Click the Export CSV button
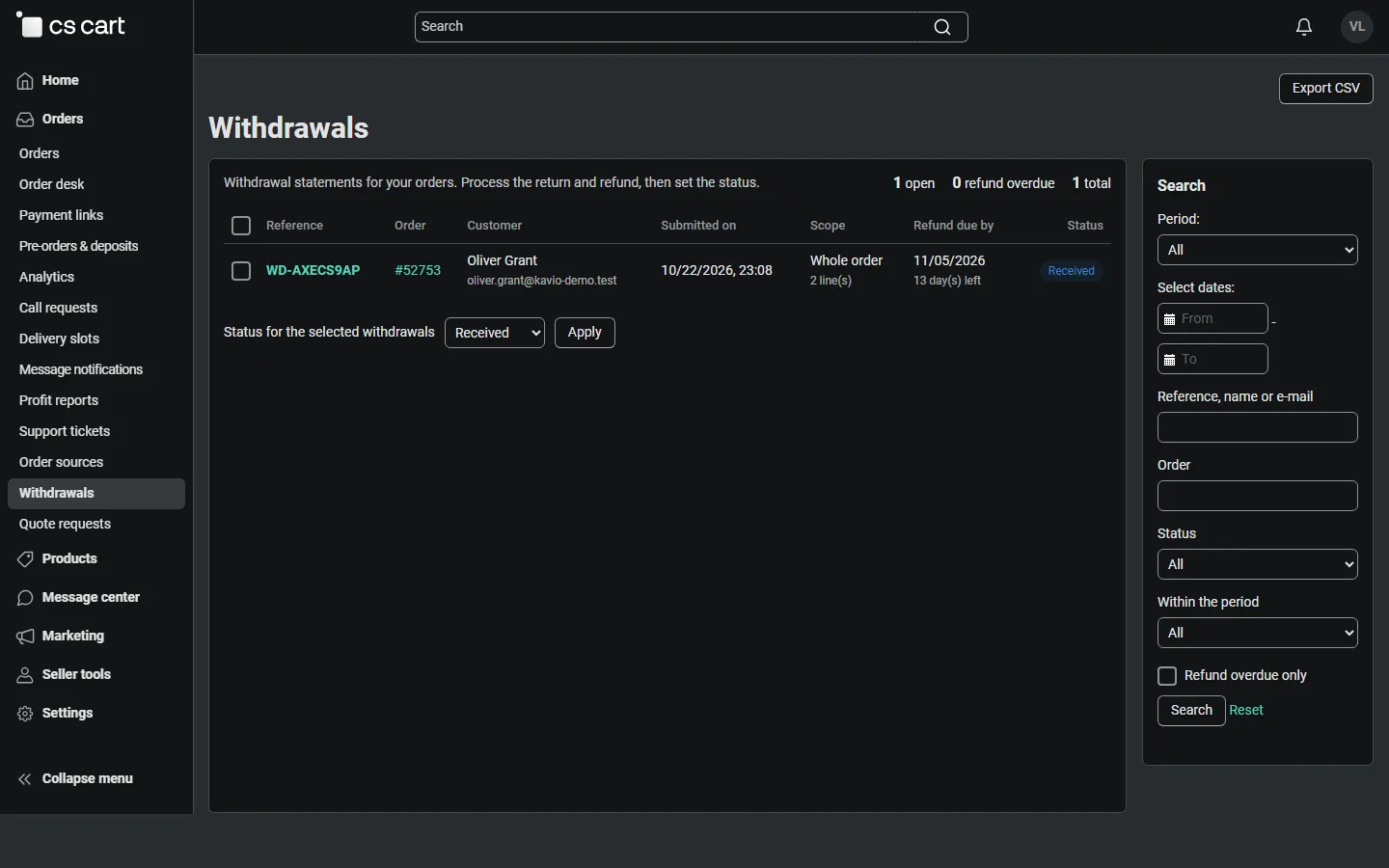Image resolution: width=1389 pixels, height=868 pixels. coord(1326,88)
